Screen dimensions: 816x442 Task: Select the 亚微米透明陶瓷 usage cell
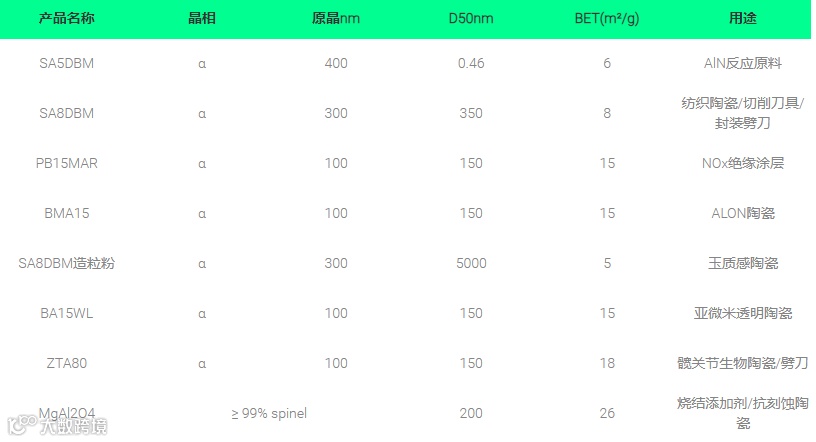[743, 313]
